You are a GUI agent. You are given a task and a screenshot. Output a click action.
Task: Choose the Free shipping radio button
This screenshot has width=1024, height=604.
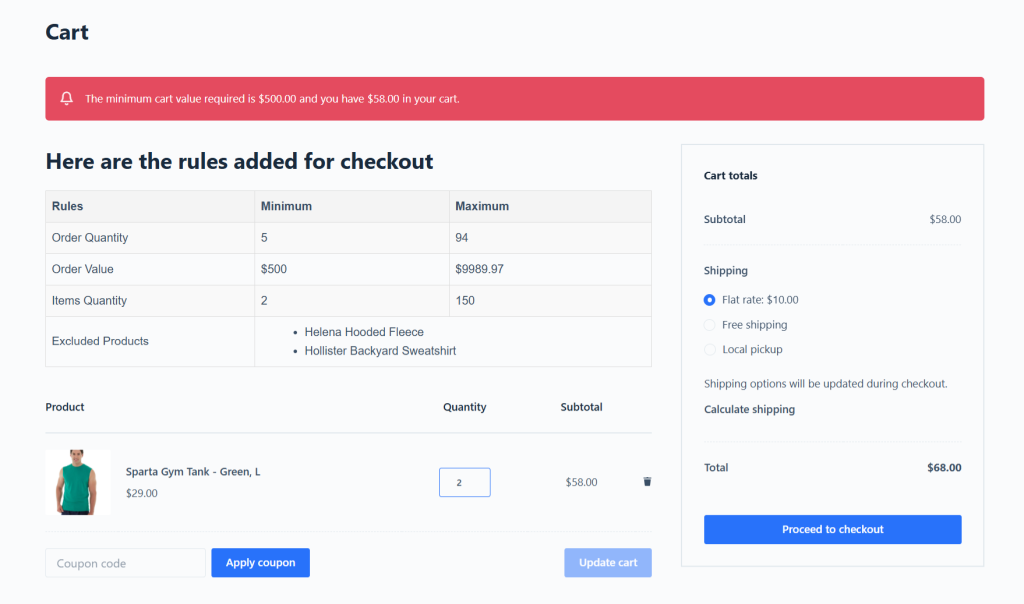click(x=710, y=325)
